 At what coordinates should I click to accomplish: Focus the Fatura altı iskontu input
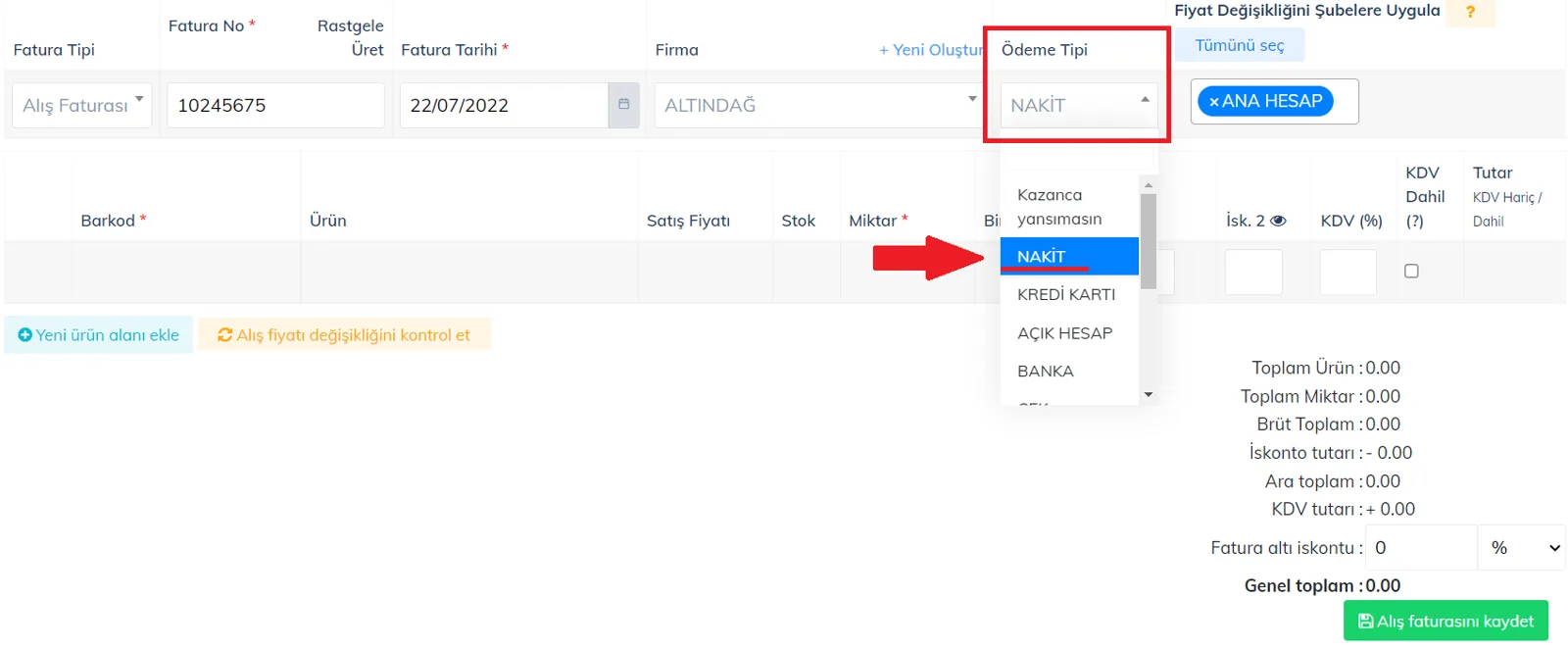1421,547
